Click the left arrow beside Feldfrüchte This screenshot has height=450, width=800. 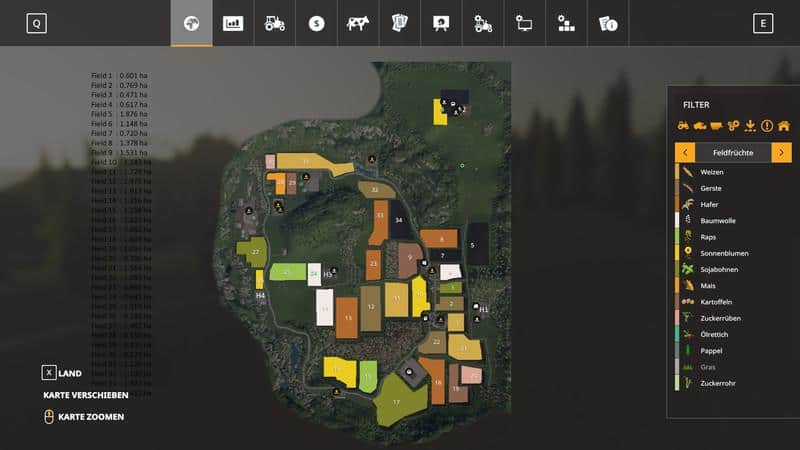pyautogui.click(x=685, y=152)
